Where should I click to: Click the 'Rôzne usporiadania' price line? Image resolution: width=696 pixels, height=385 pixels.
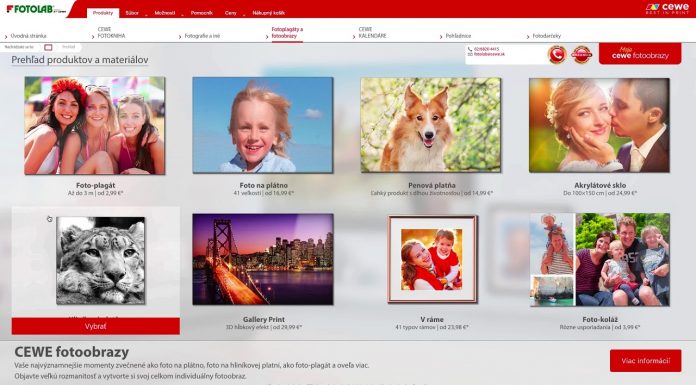point(600,327)
